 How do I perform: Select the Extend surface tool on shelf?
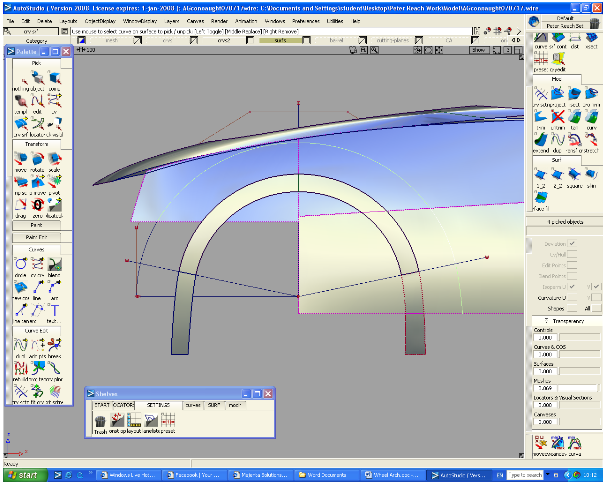tap(541, 142)
